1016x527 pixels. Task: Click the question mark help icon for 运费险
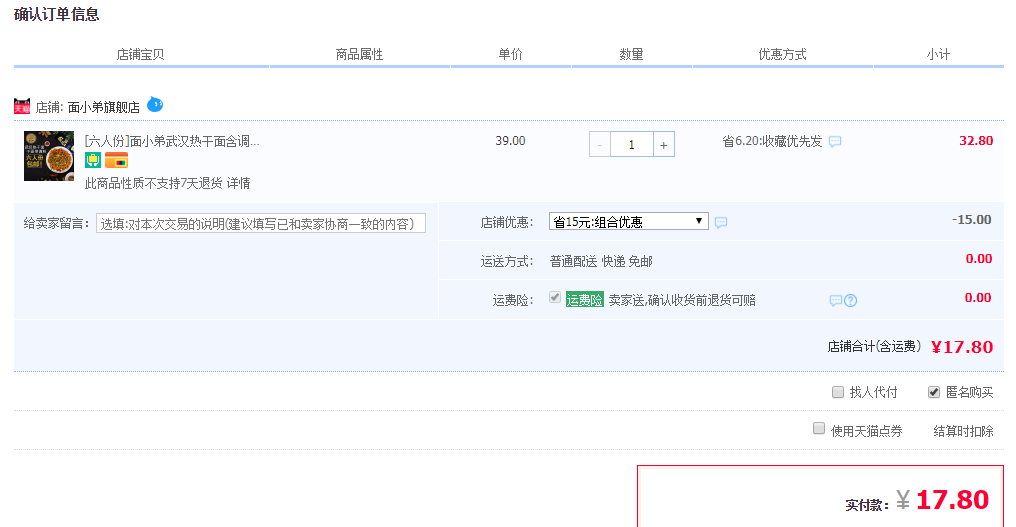point(851,300)
